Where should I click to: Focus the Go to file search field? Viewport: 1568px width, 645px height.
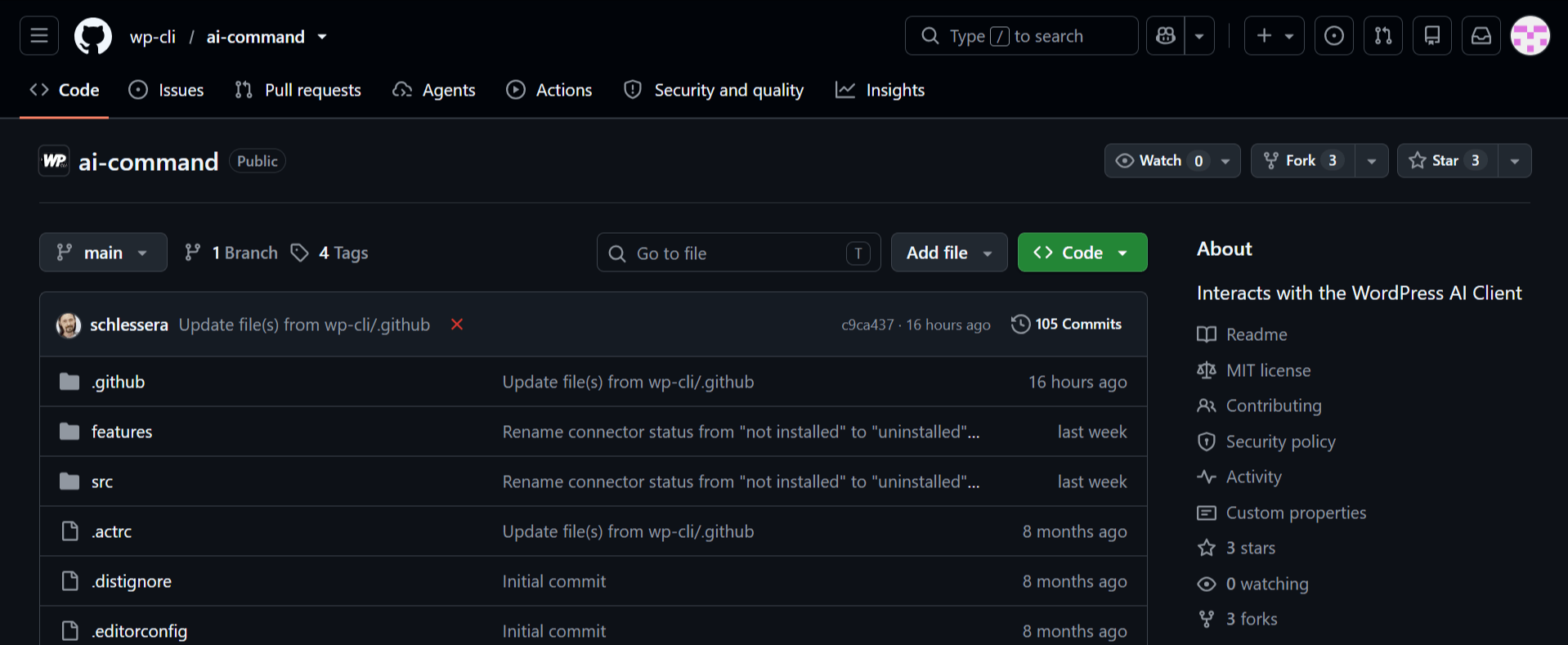point(739,253)
